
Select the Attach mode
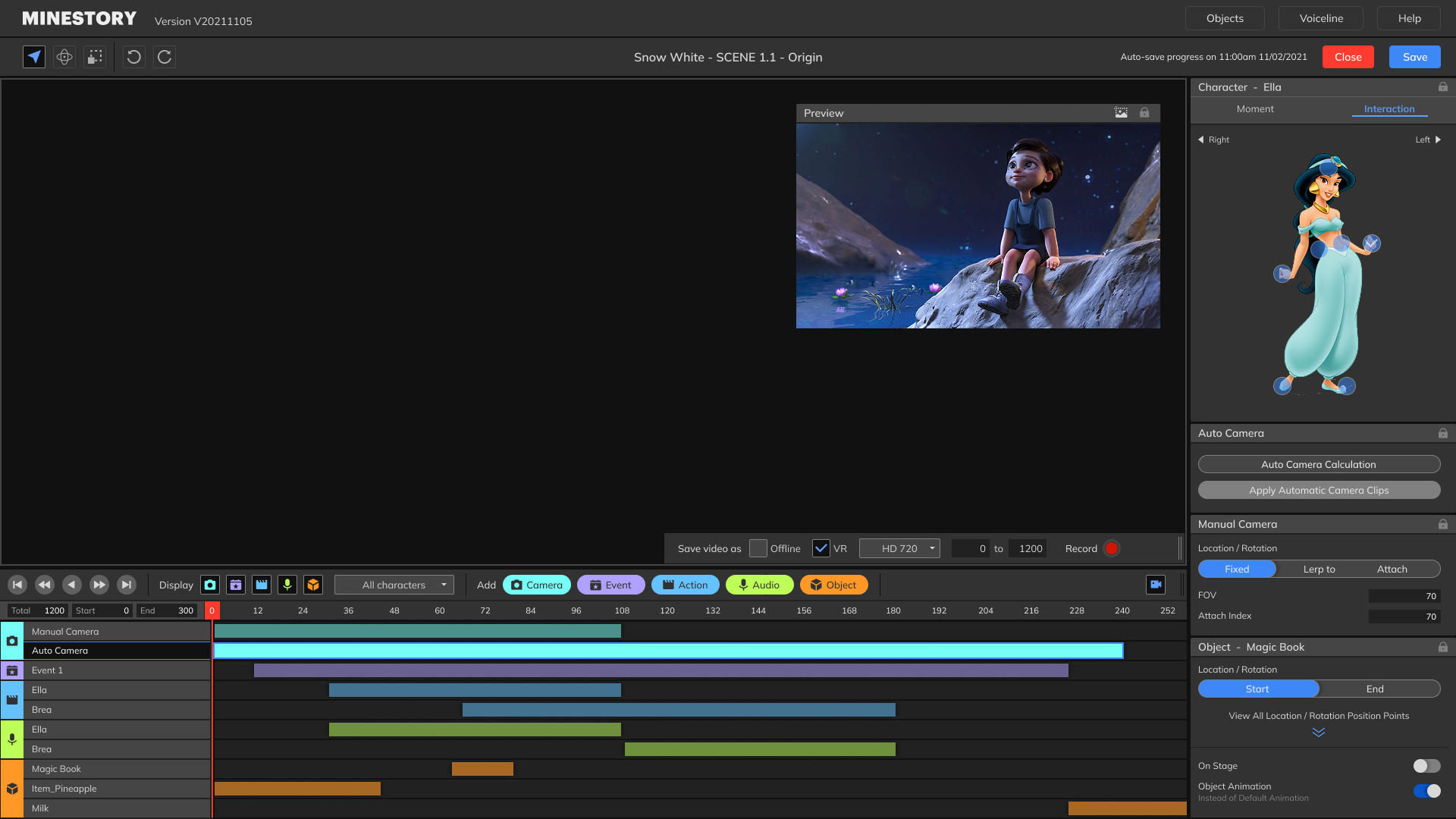pos(1392,569)
